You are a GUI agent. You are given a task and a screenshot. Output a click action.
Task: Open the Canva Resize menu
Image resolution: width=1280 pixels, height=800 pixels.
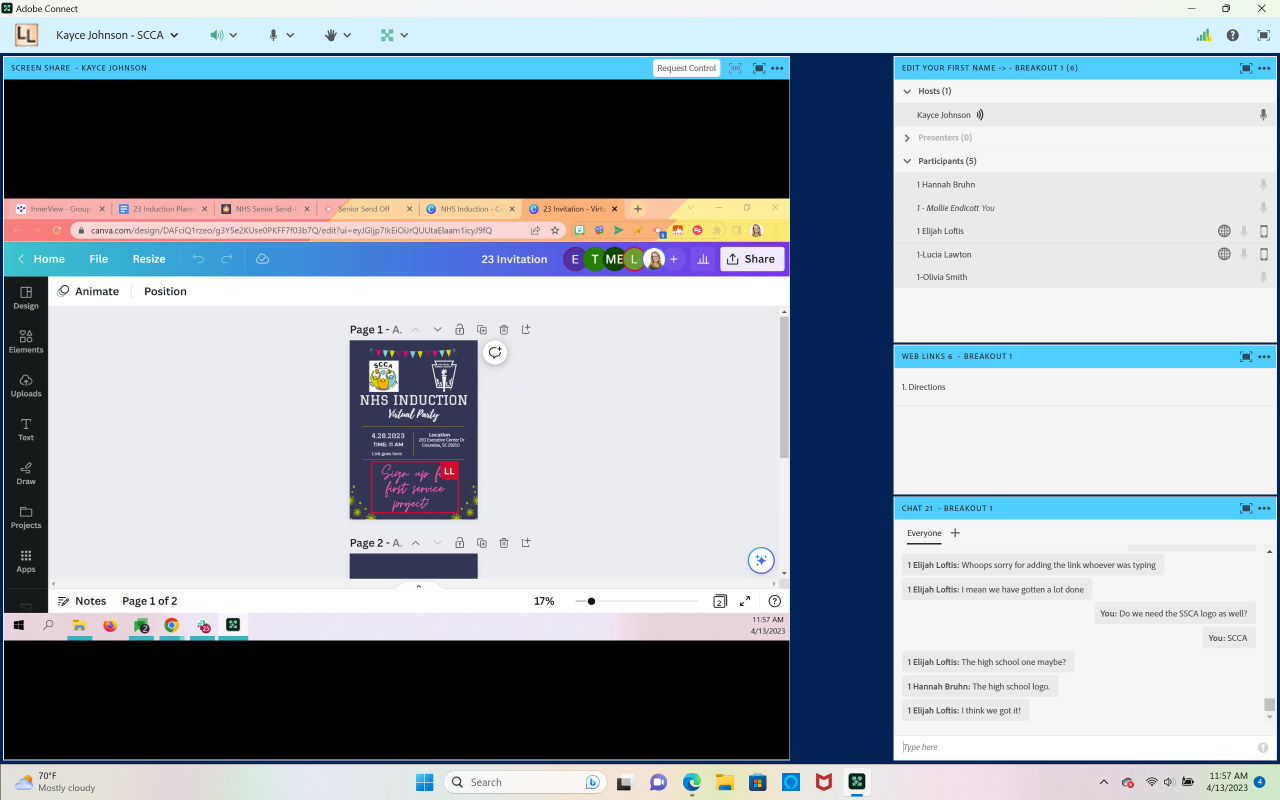[x=149, y=259]
